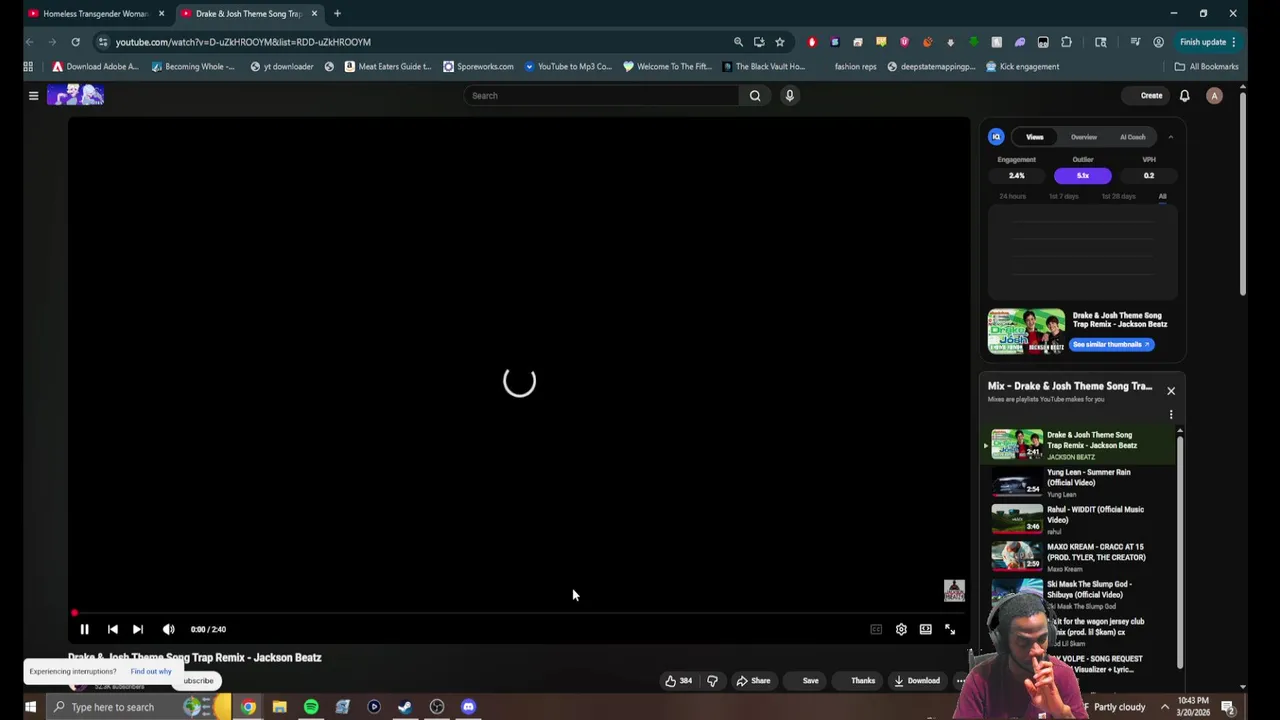Open the Mix playlist three-dot menu
This screenshot has width=1280, height=720.
pos(1171,414)
